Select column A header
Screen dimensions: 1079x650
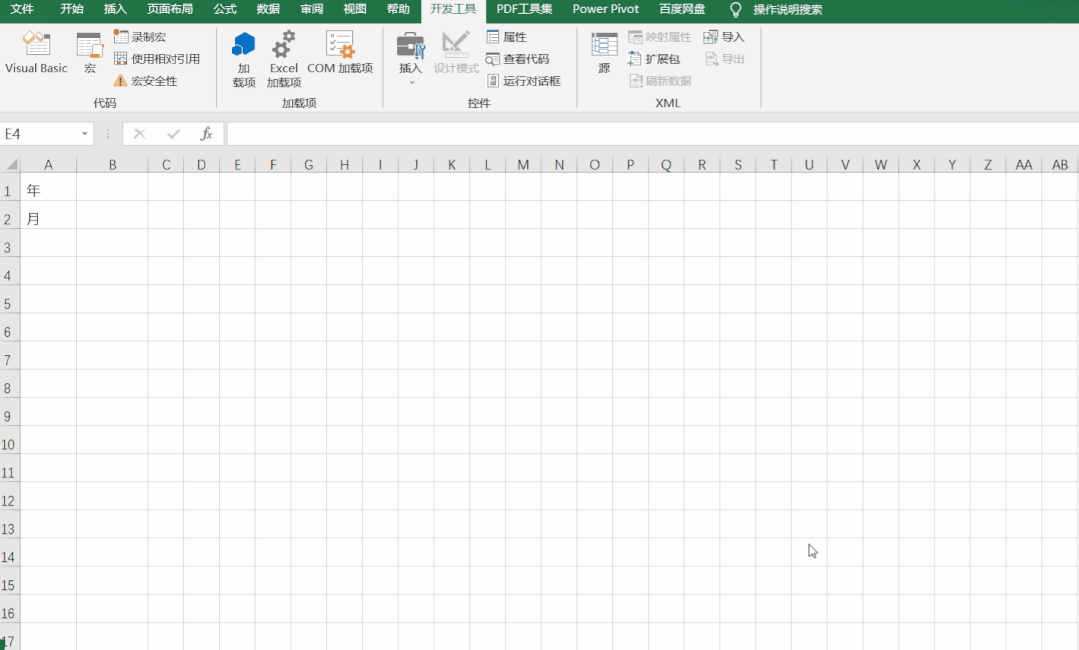pyautogui.click(x=48, y=164)
